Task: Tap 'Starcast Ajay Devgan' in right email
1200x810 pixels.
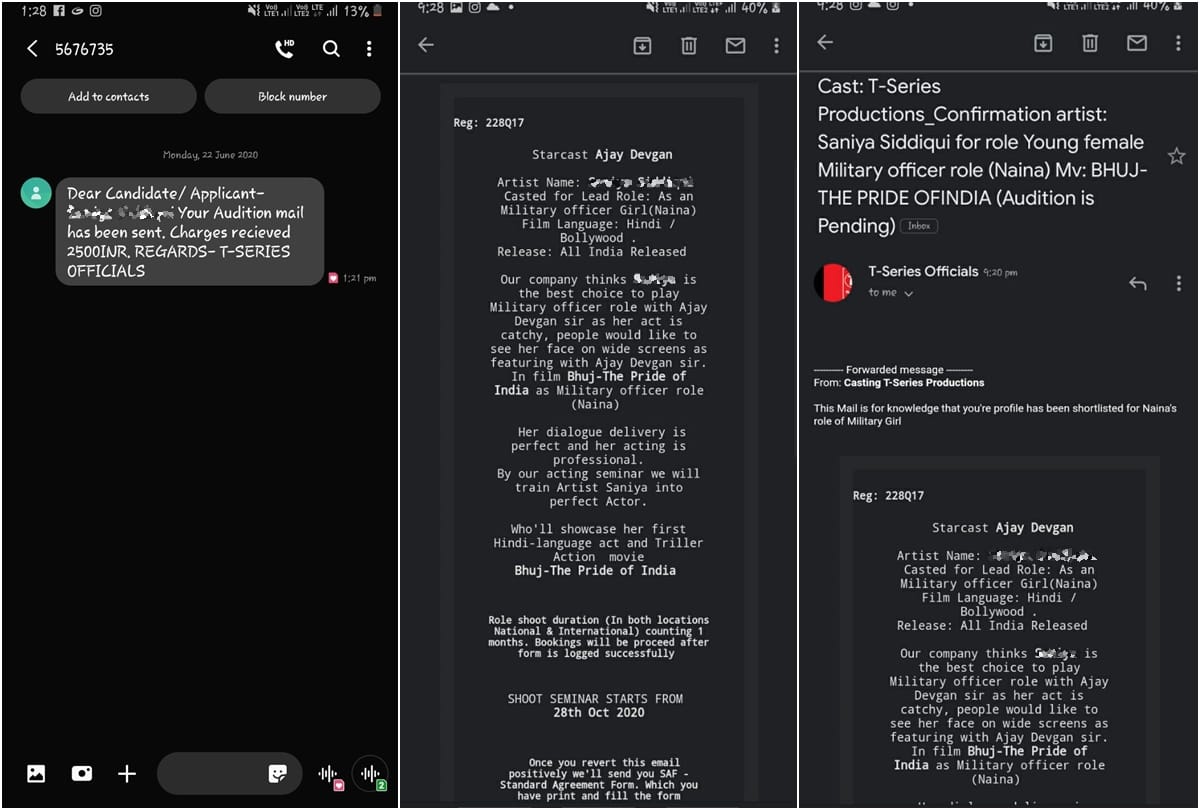Action: coord(1002,528)
